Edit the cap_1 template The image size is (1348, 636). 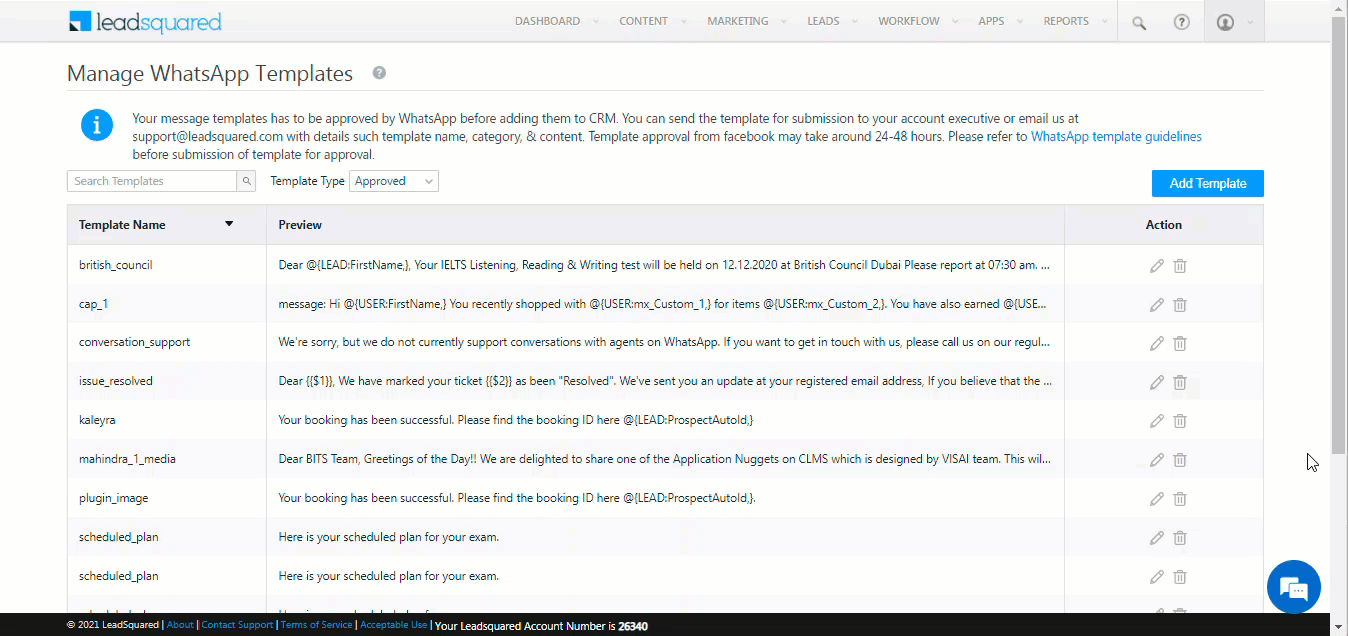(1157, 305)
